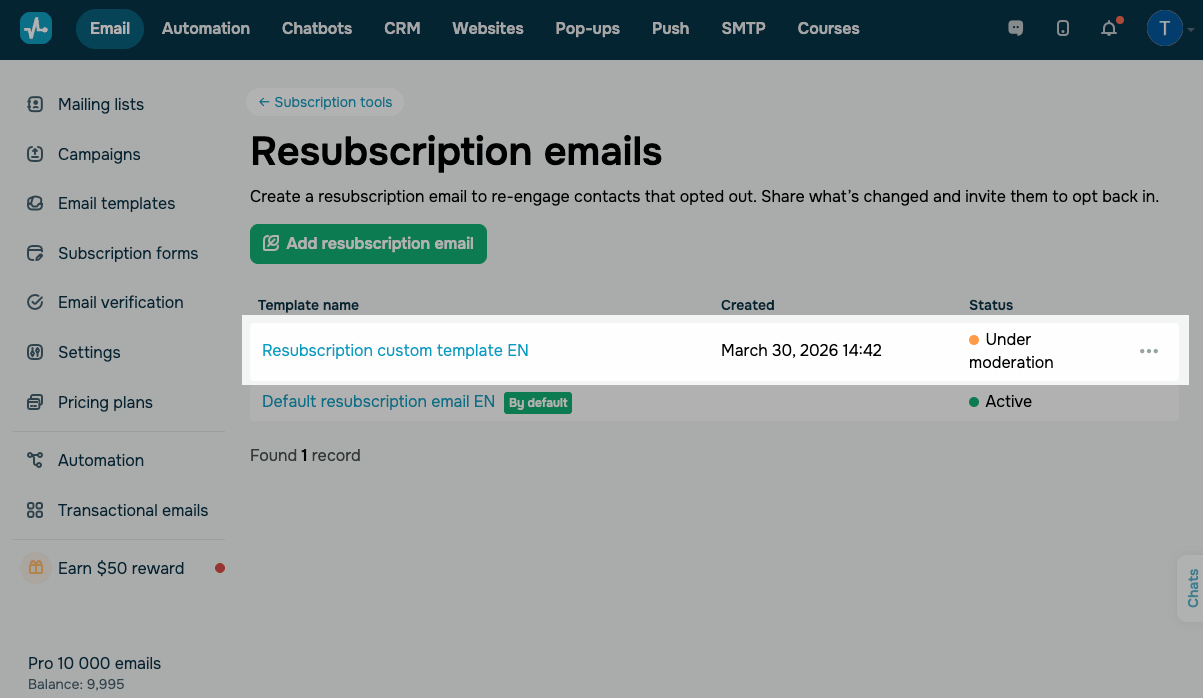
Task: Open the mobile app icon in header
Action: tap(1063, 28)
